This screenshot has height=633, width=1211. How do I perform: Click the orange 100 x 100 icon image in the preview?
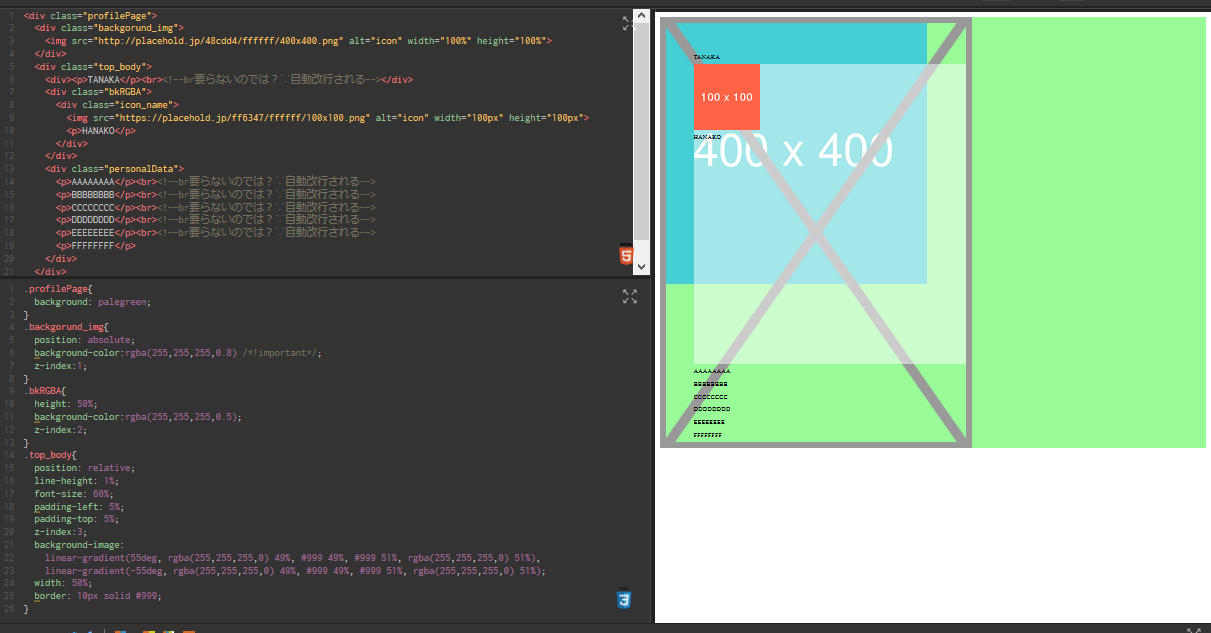pyautogui.click(x=727, y=97)
